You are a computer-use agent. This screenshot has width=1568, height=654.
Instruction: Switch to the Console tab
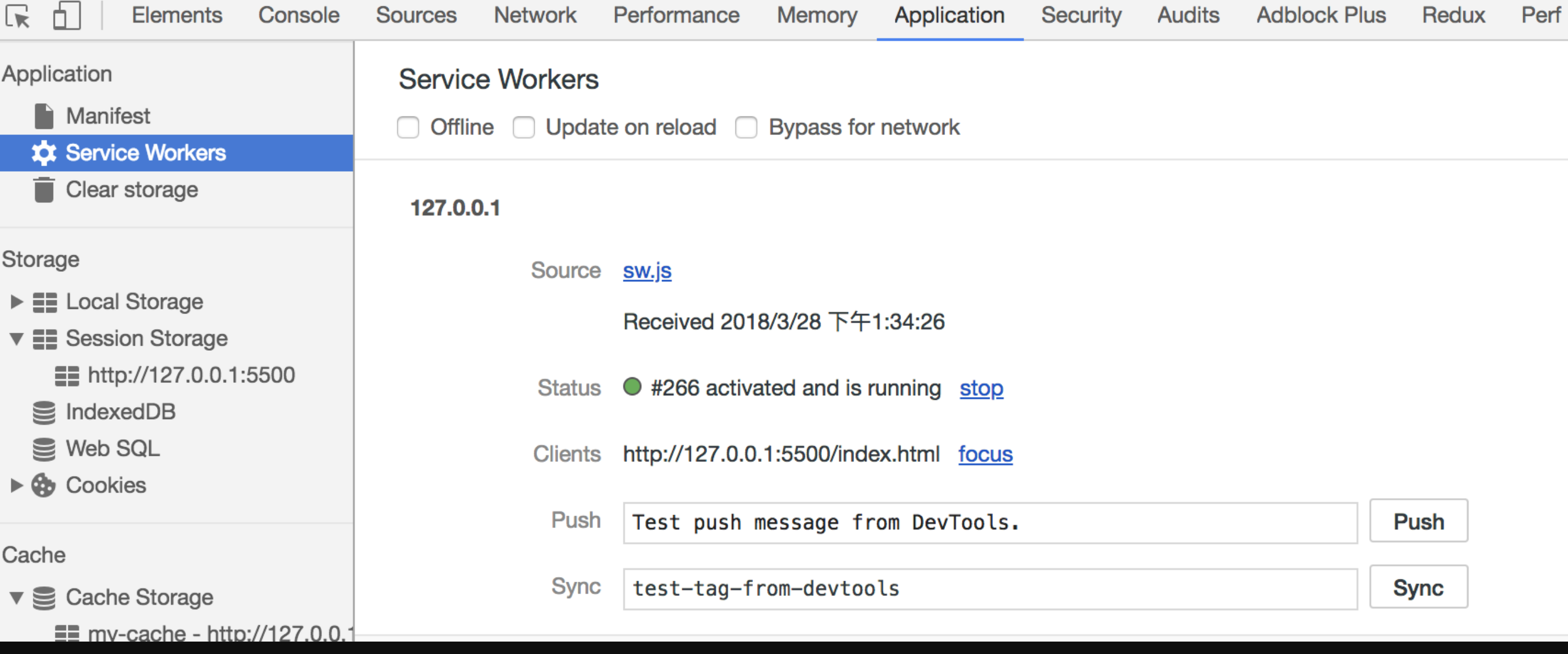(299, 15)
